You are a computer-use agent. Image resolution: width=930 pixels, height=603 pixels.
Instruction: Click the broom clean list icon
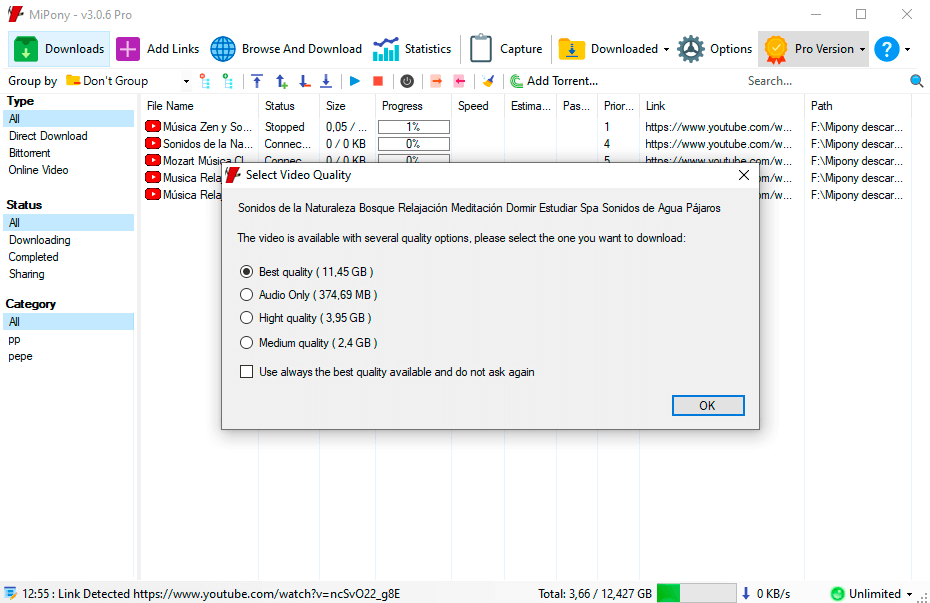(x=488, y=81)
